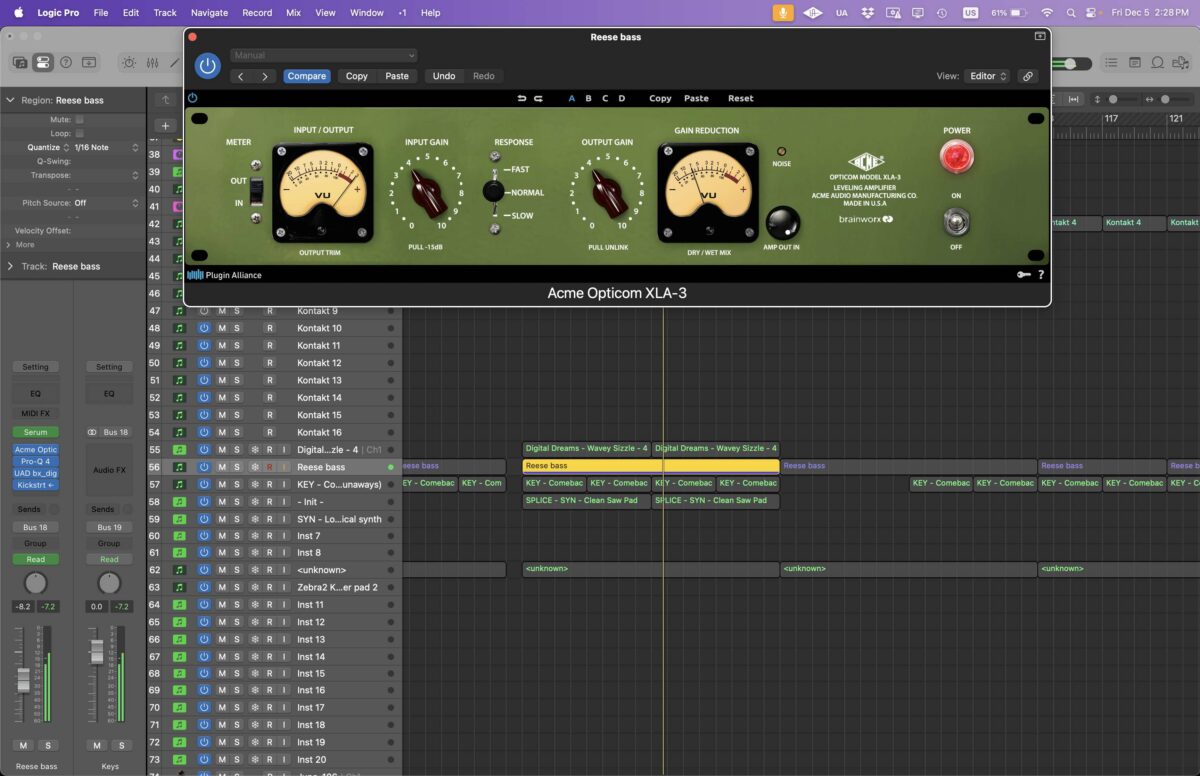Open the Note Pads icon at top right
The image size is (1200, 776).
[1134, 62]
